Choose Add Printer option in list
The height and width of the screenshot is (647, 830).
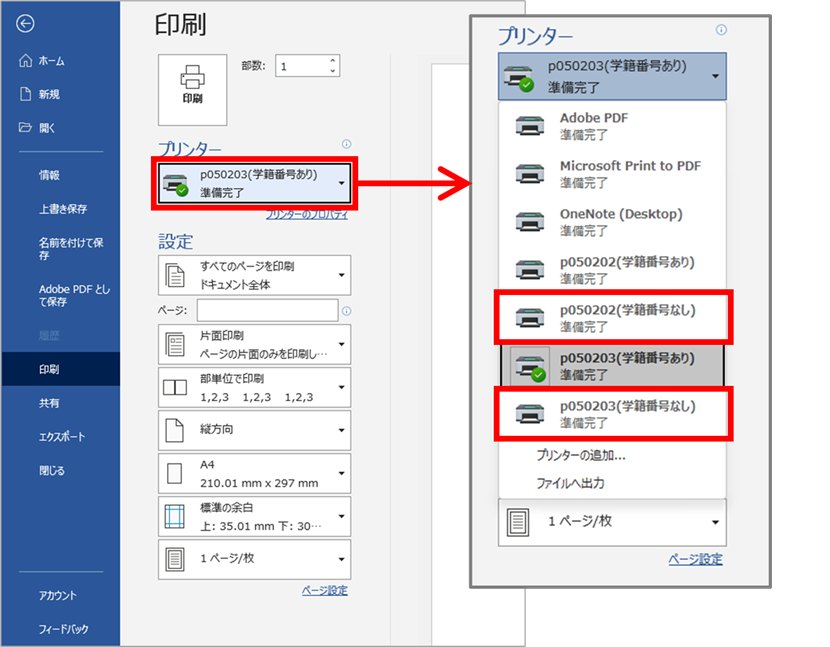coord(580,455)
